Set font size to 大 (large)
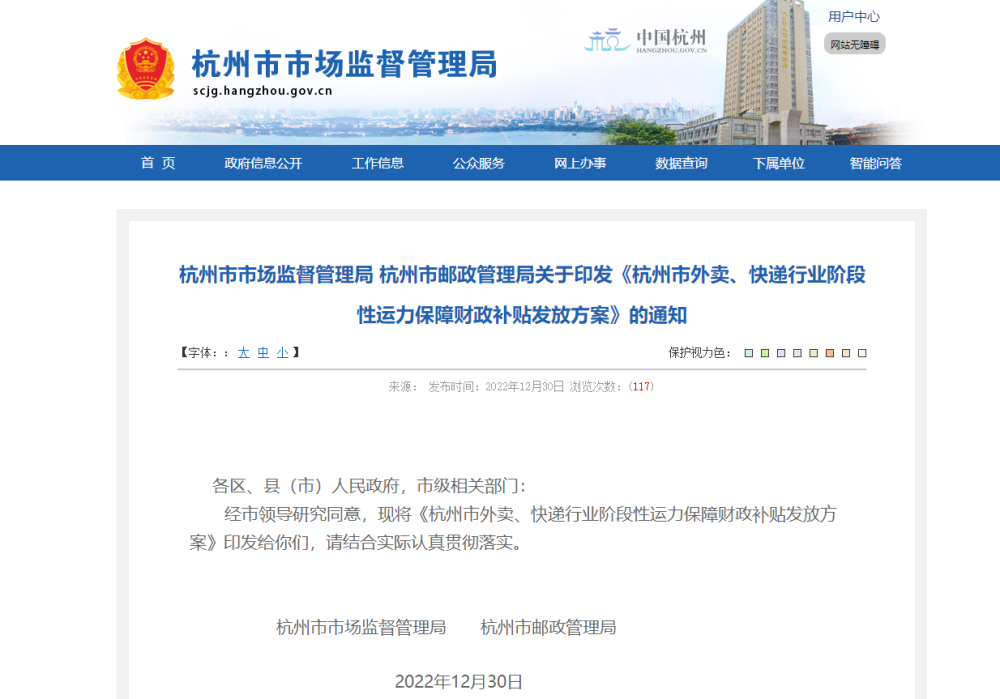 (x=244, y=353)
